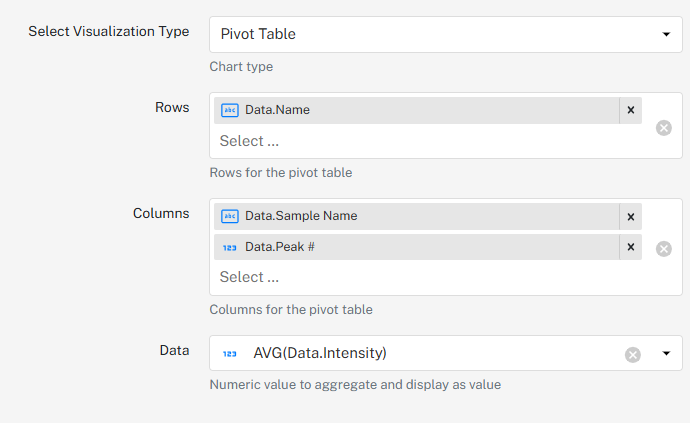The width and height of the screenshot is (690, 423).
Task: Open the AVG(Data.Intensity) Data dropdown
Action: click(445, 353)
